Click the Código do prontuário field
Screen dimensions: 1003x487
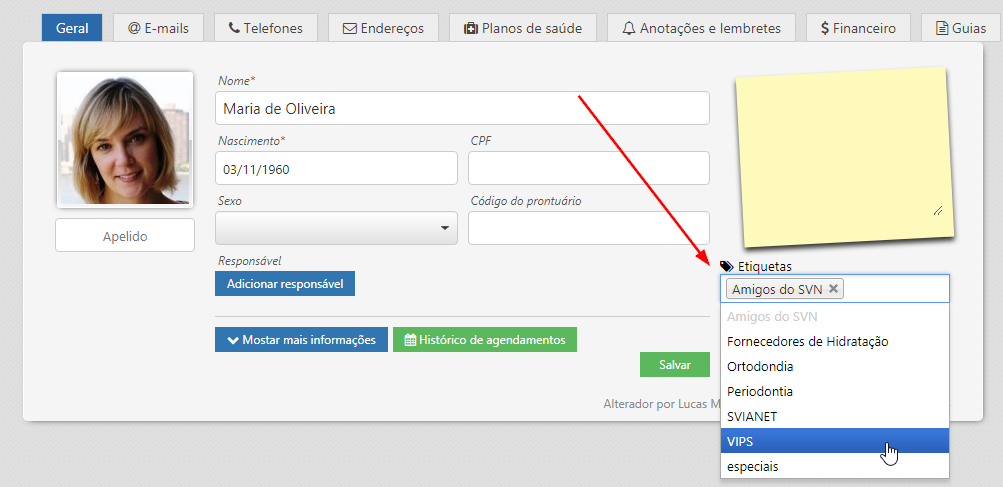pyautogui.click(x=588, y=228)
